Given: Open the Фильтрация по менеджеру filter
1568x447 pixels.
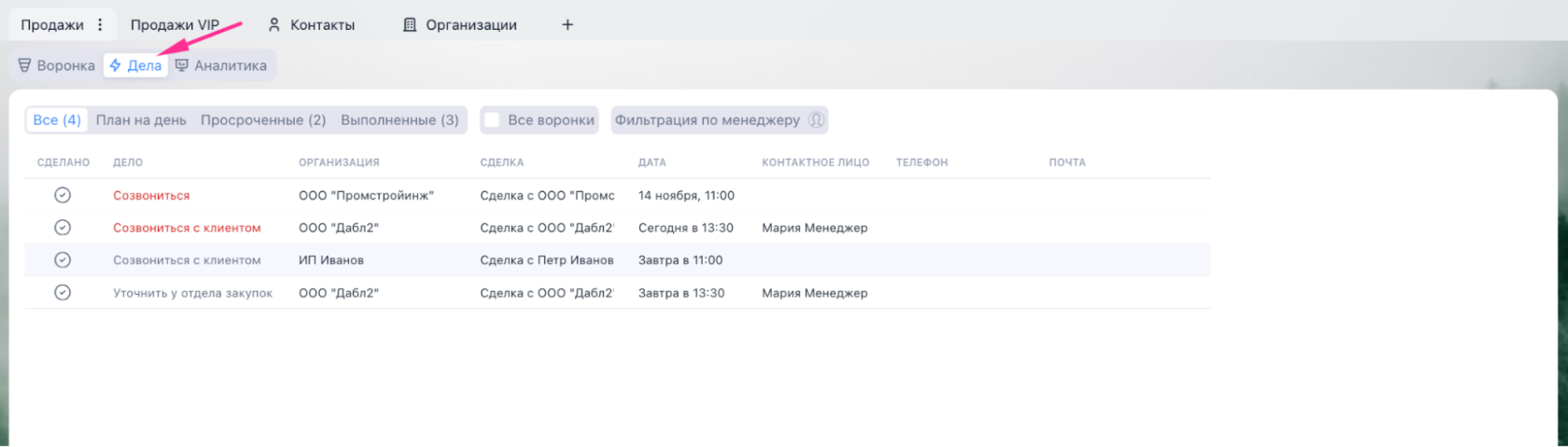Looking at the screenshot, I should click(719, 120).
